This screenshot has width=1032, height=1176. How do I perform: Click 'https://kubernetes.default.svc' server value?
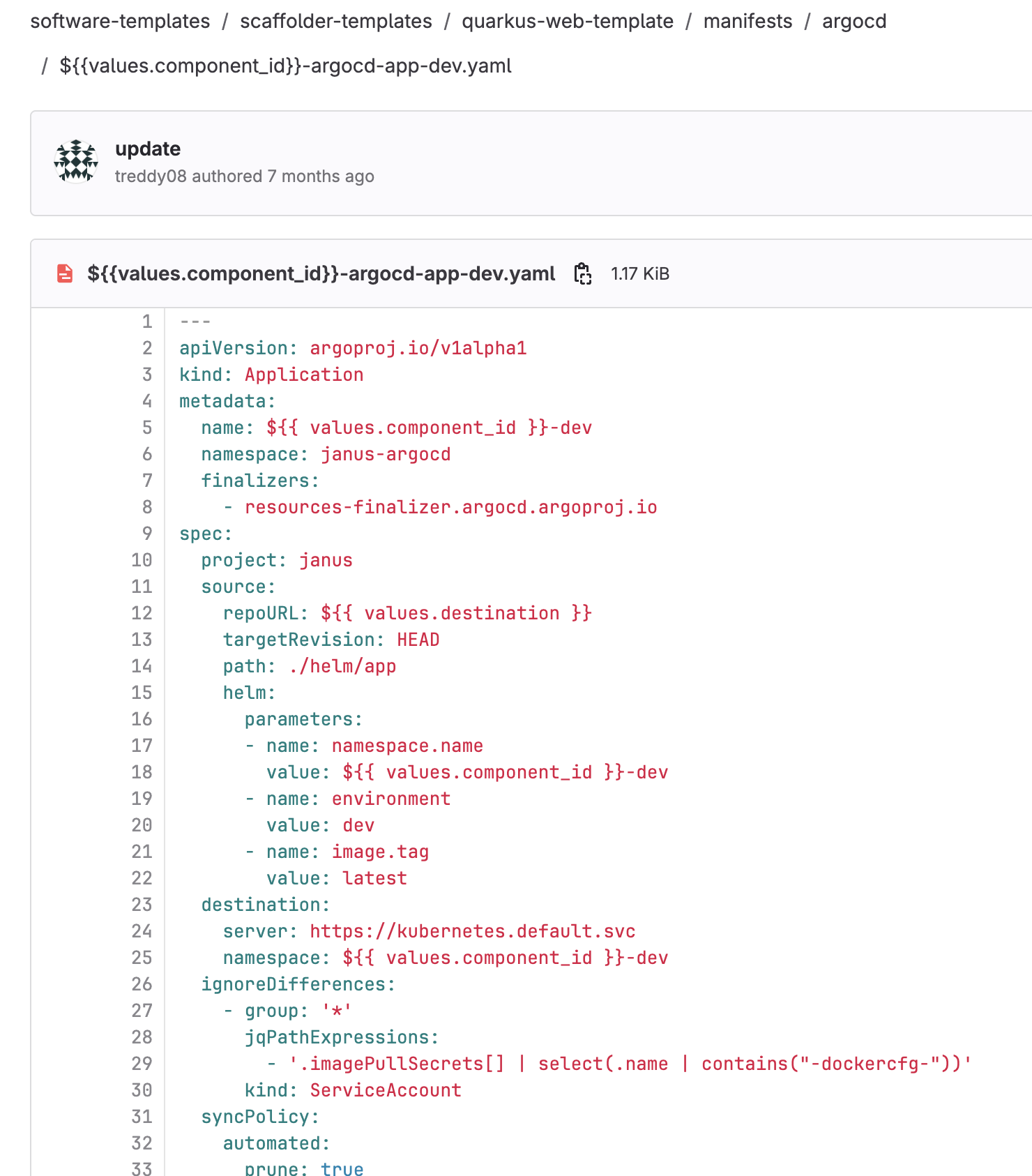(473, 931)
